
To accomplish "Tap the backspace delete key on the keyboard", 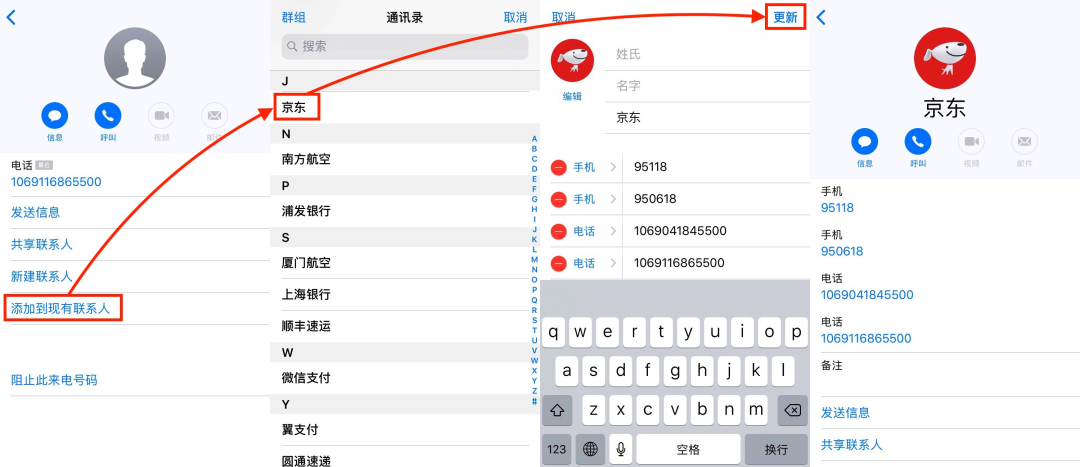I will coord(792,411).
